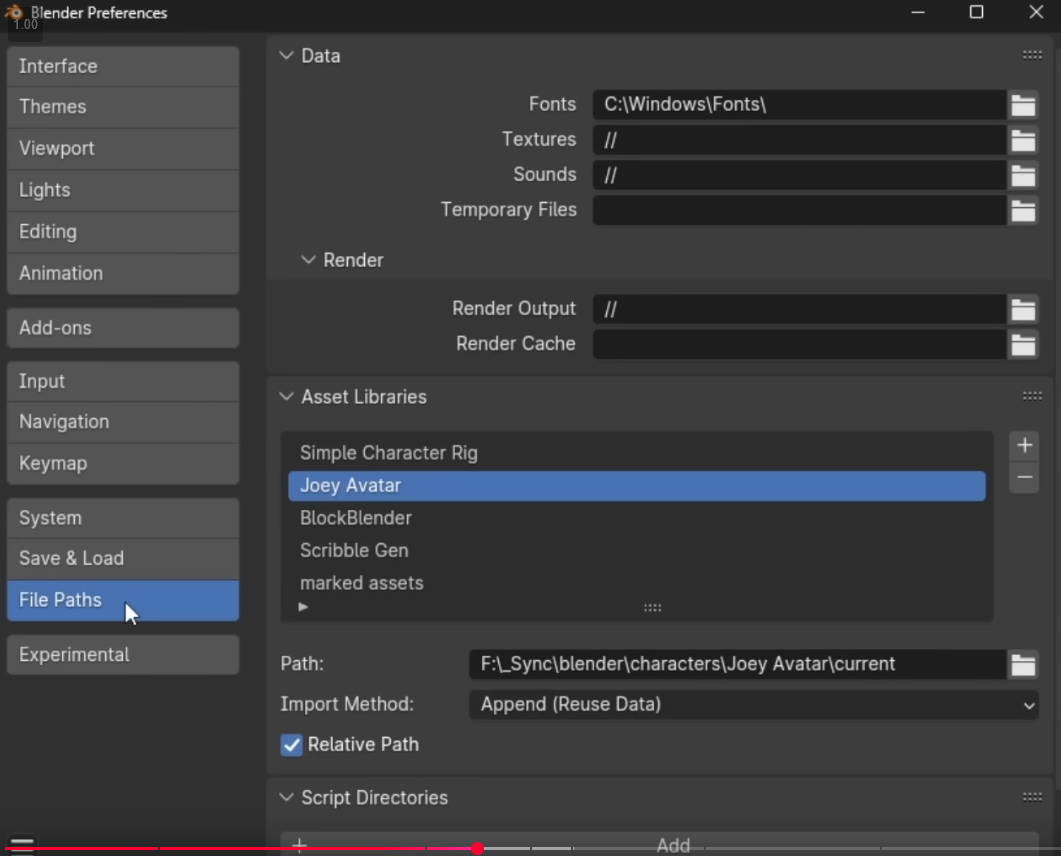Screen dimensions: 1061x856
Task: Collapse the Asset Libraries panel
Action: 287,397
